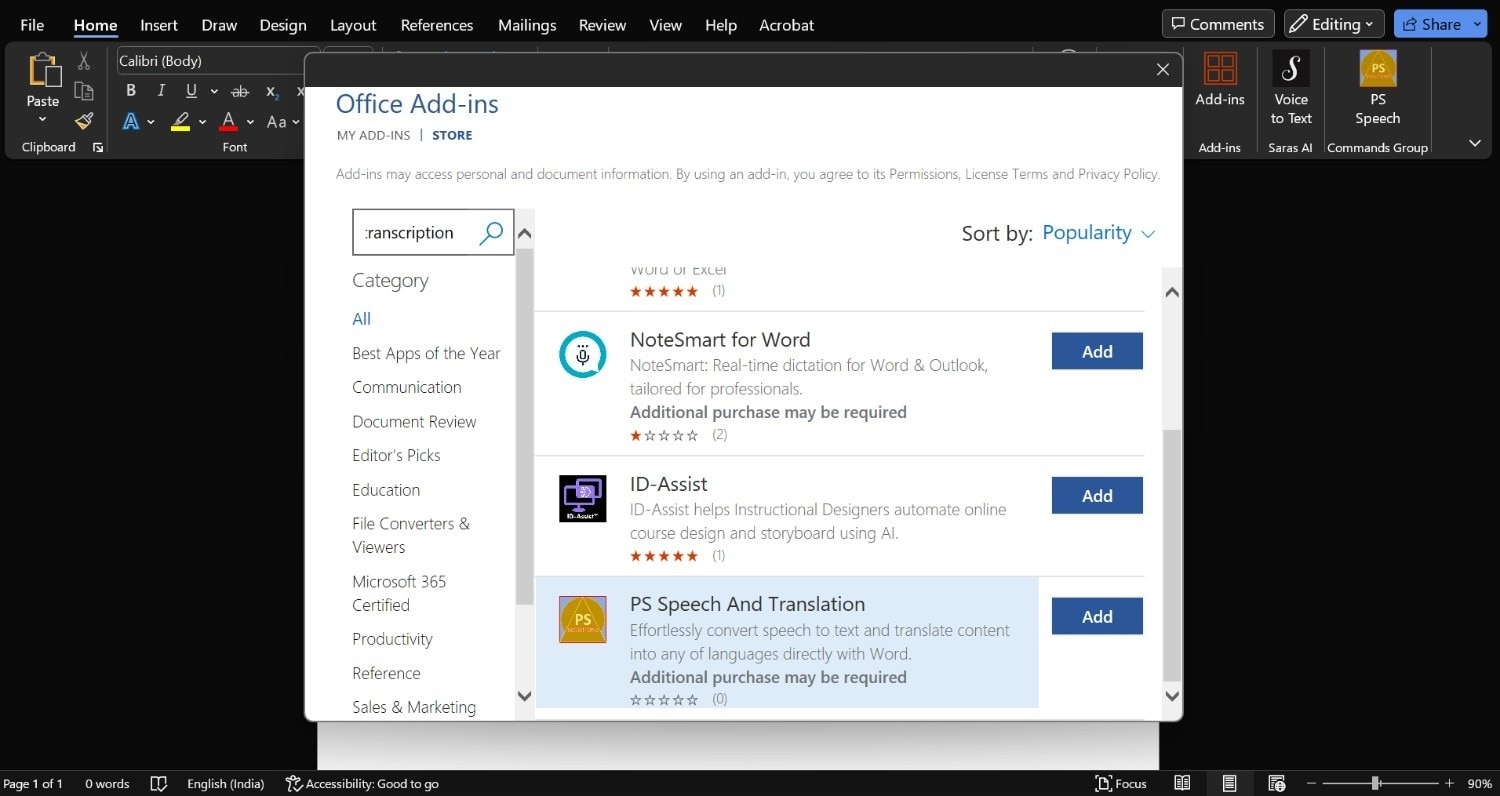
Task: Open the Voice to Text add-in
Action: (x=1290, y=88)
